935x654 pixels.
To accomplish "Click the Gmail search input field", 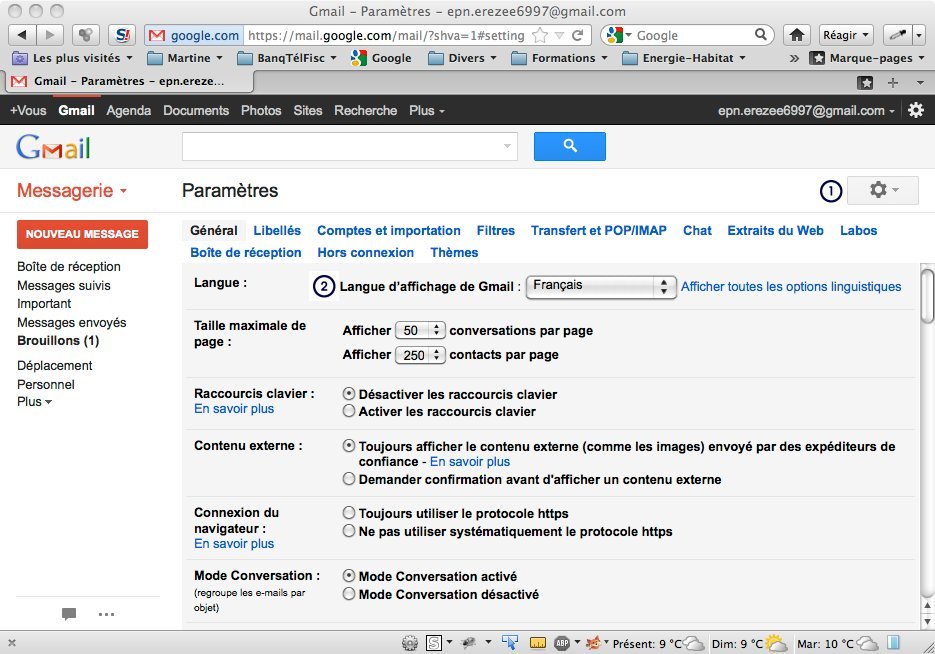I will coord(349,146).
